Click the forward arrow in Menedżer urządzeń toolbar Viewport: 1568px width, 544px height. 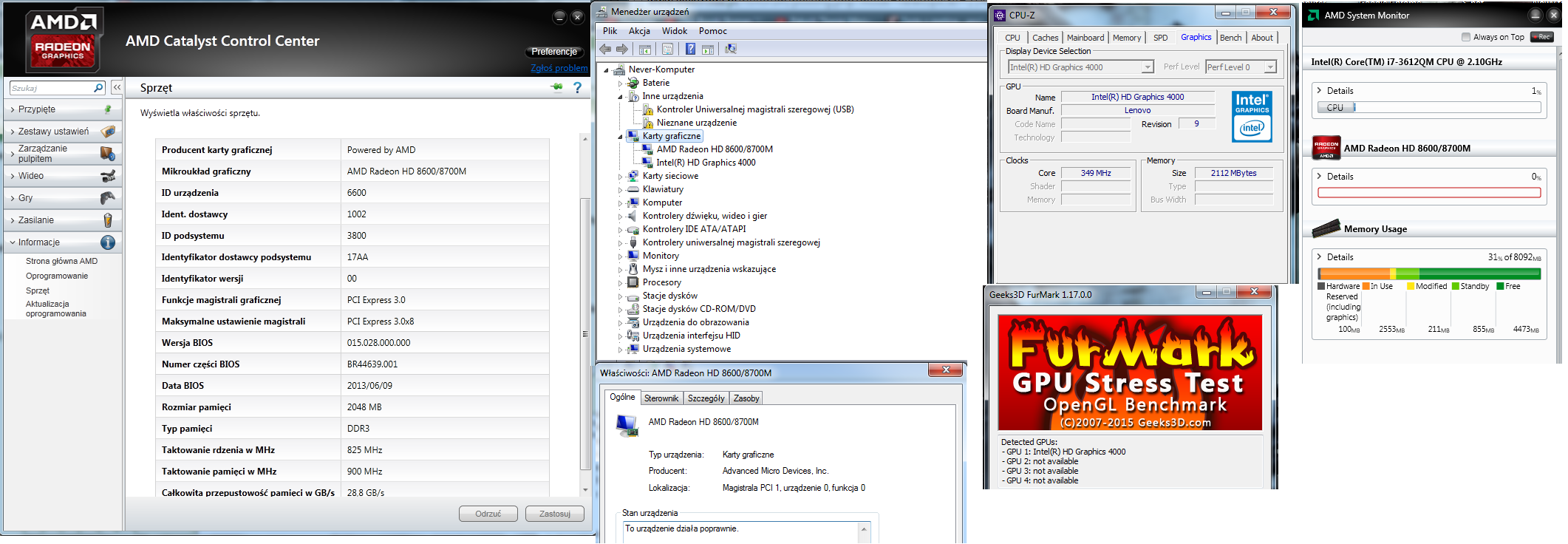(x=622, y=49)
